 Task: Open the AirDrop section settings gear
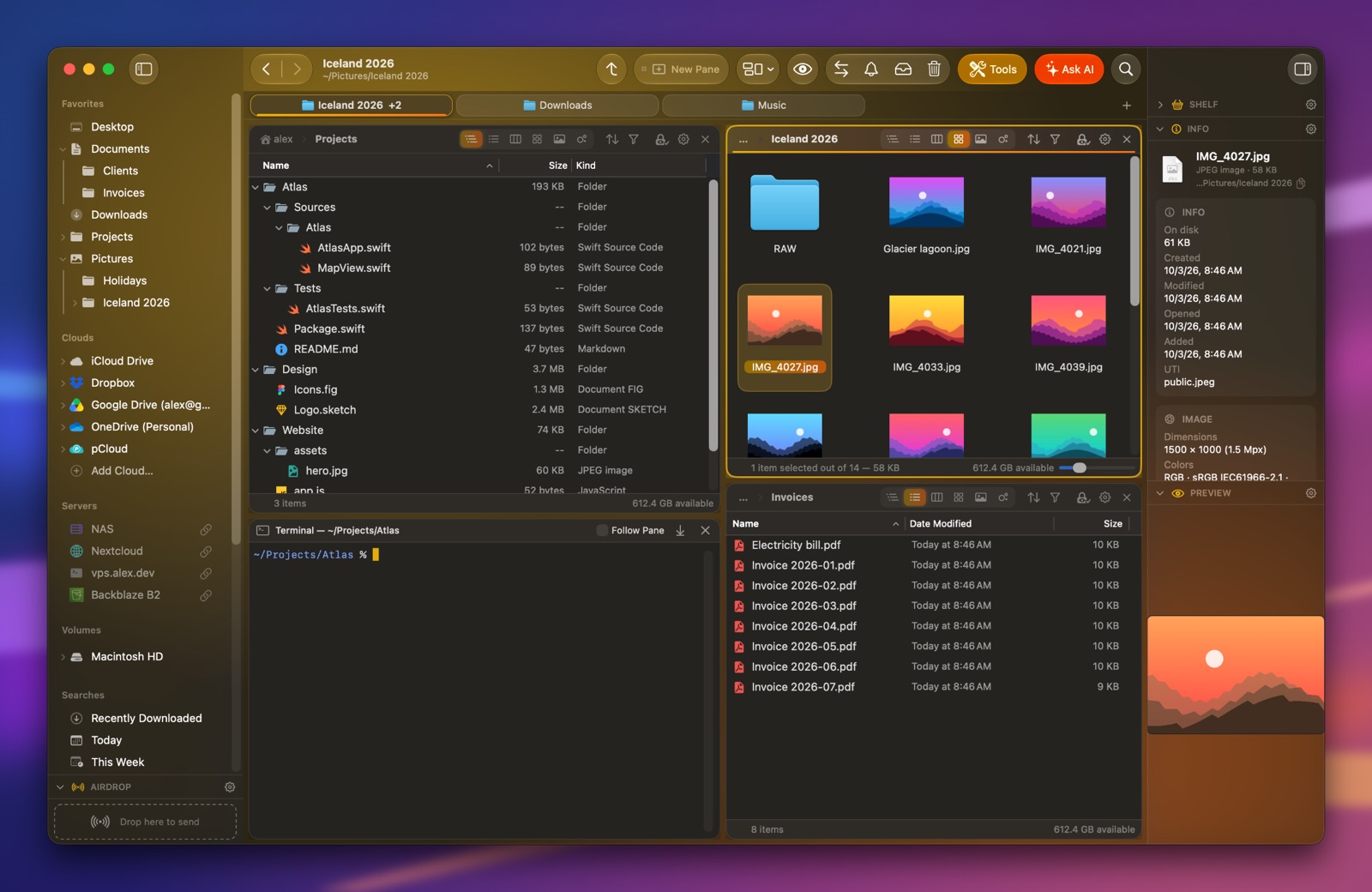point(230,787)
